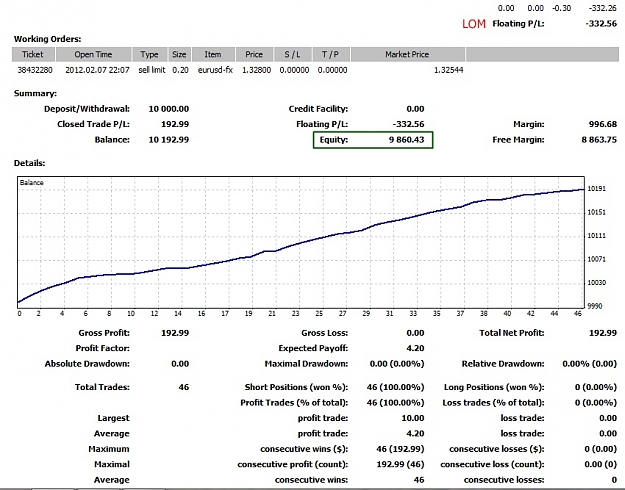625x490 pixels.
Task: Click the 'Working Orders:' heading
Action: (47, 39)
